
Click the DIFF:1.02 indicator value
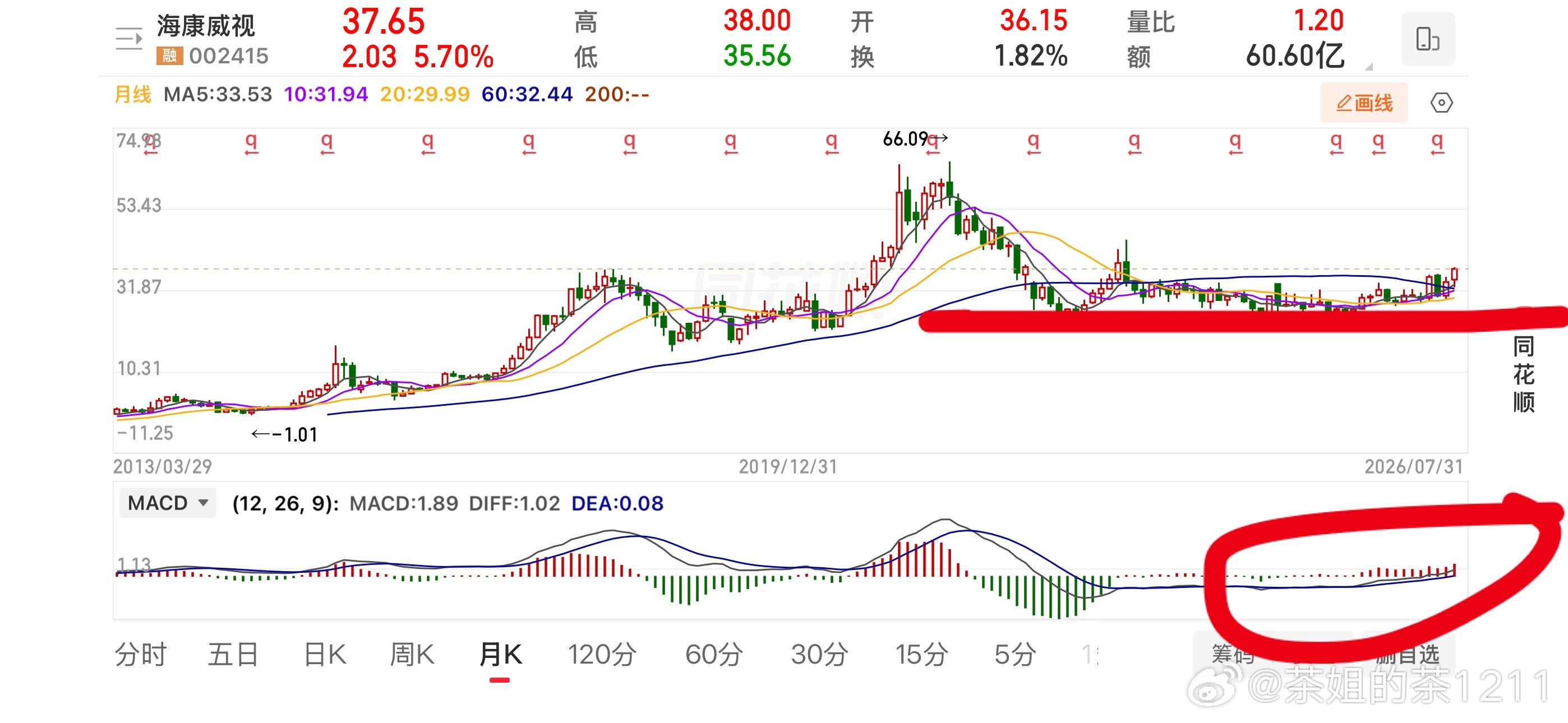click(x=514, y=503)
